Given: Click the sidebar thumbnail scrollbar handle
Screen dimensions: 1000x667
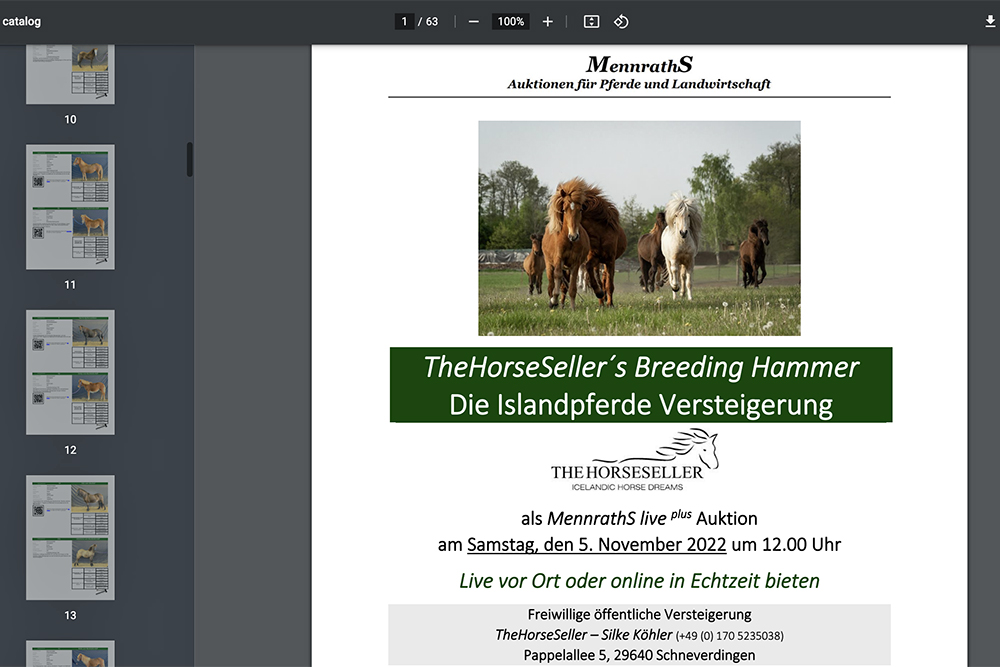Looking at the screenshot, I should click(189, 159).
